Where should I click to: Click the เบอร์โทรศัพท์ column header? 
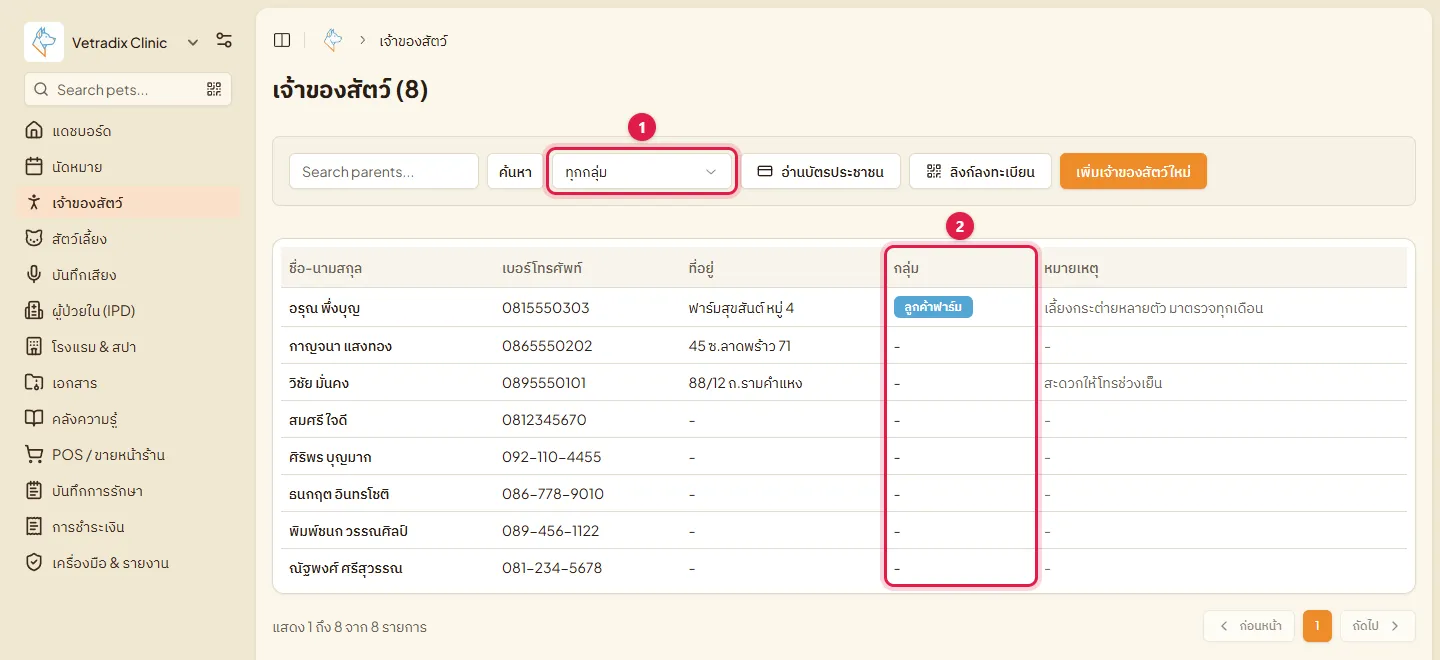(542, 269)
